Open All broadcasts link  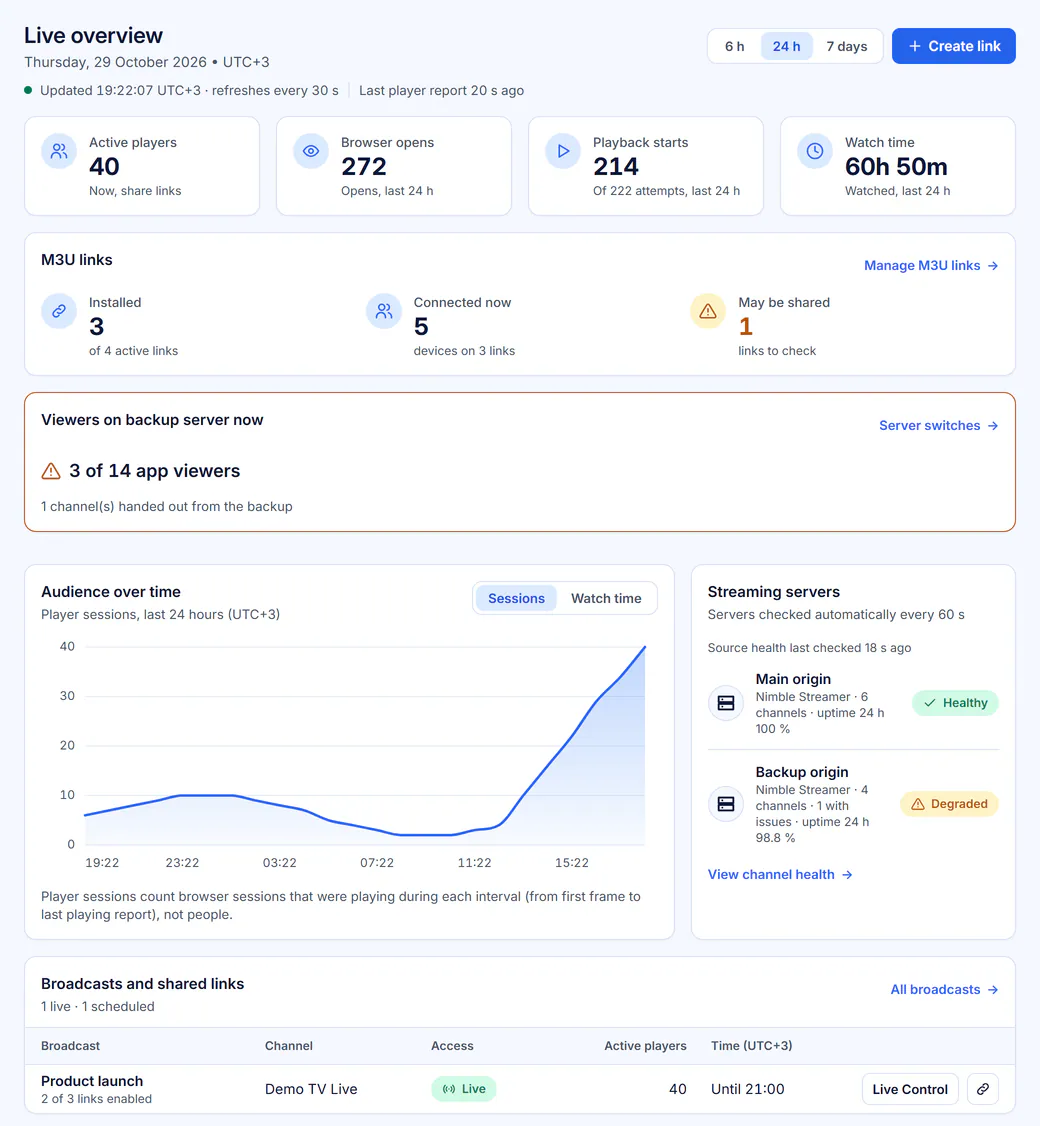click(x=944, y=990)
